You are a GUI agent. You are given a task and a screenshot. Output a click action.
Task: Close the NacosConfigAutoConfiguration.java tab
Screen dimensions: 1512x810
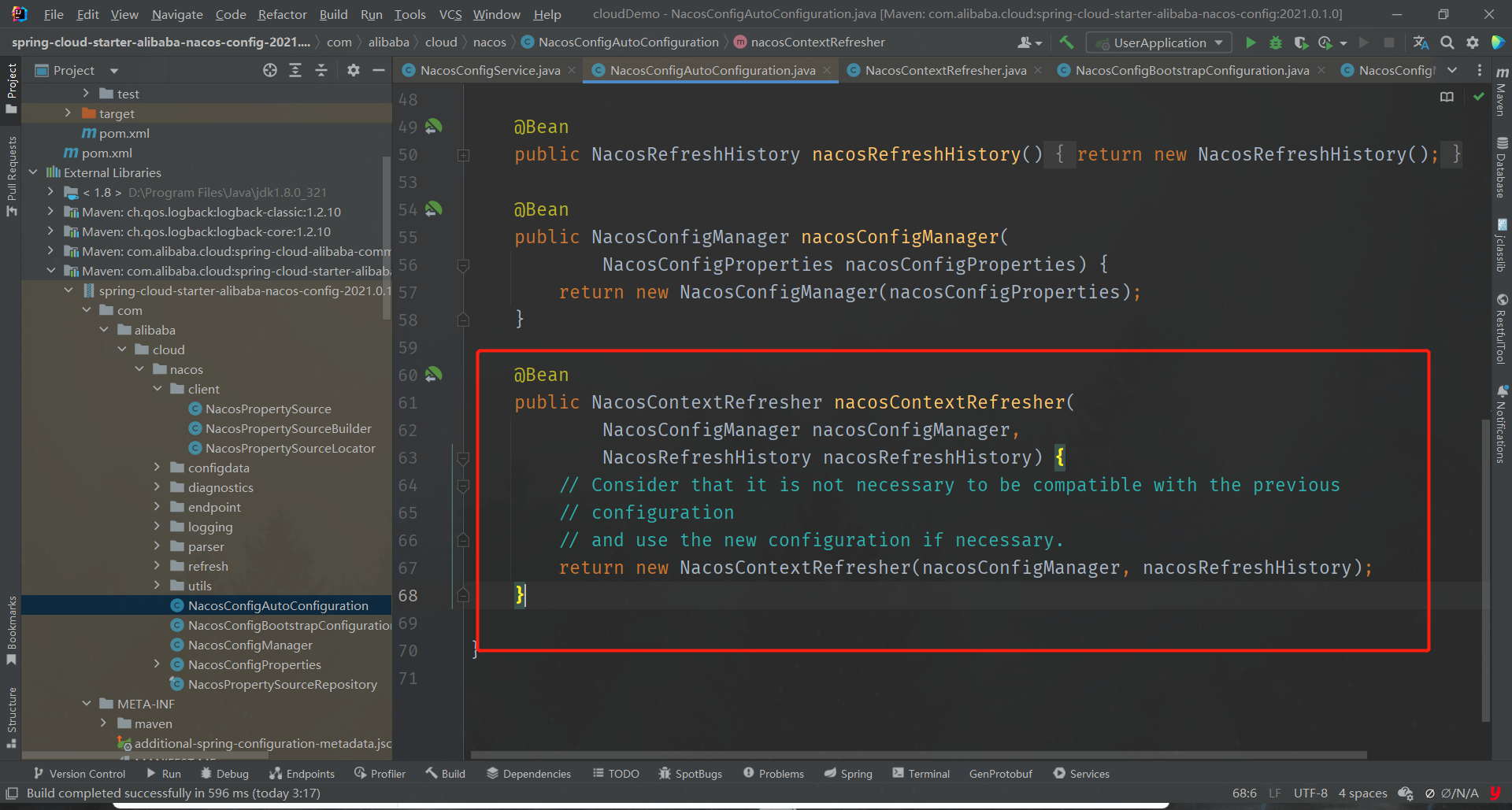(827, 70)
